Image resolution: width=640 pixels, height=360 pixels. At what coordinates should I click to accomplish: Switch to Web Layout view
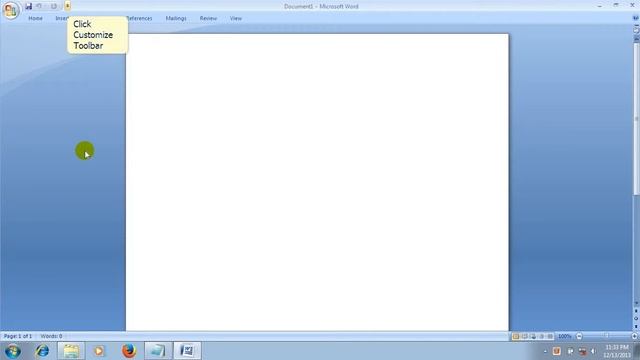click(x=533, y=336)
